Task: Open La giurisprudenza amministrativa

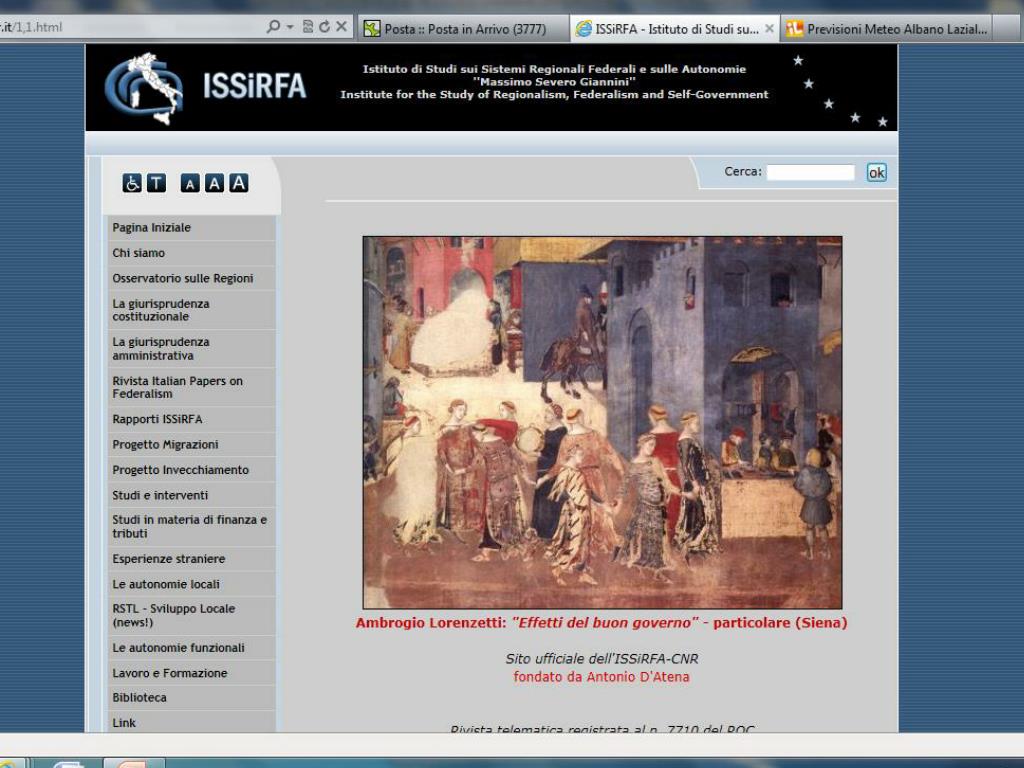Action: click(x=191, y=349)
